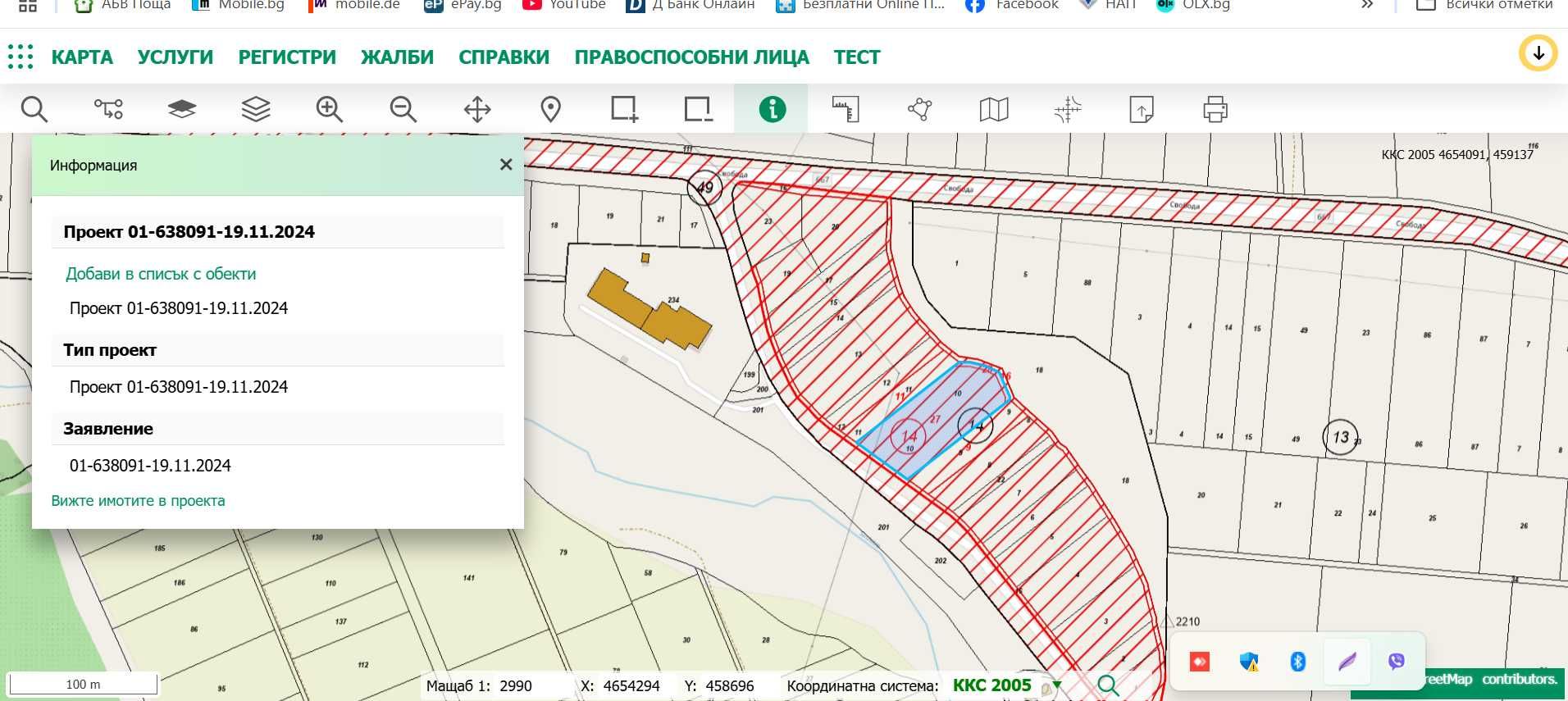
Task: Open the red AnyDesk tray icon
Action: click(1200, 661)
